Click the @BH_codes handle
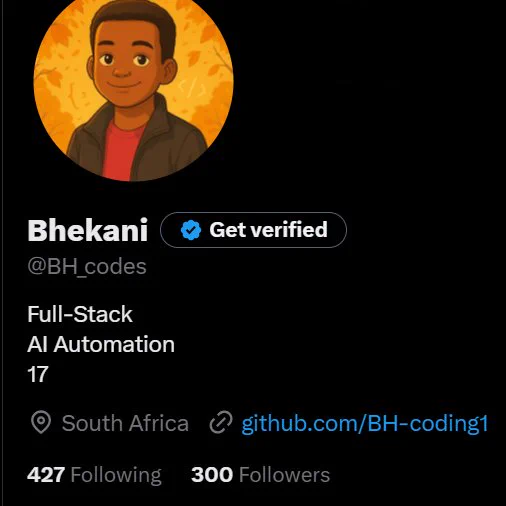Image resolution: width=506 pixels, height=506 pixels. [x=87, y=267]
